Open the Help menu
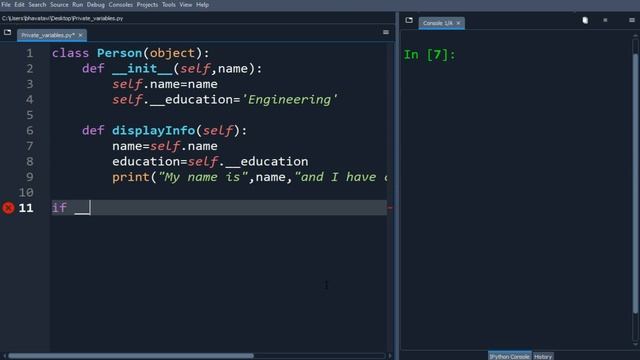640x360 pixels. pos(202,5)
